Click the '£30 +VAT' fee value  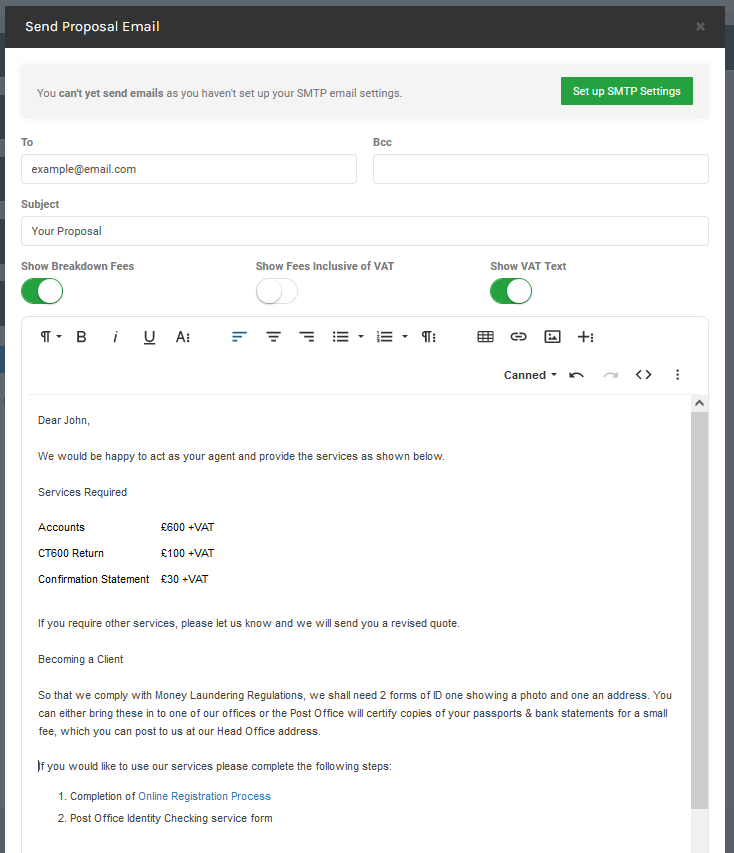(x=184, y=579)
